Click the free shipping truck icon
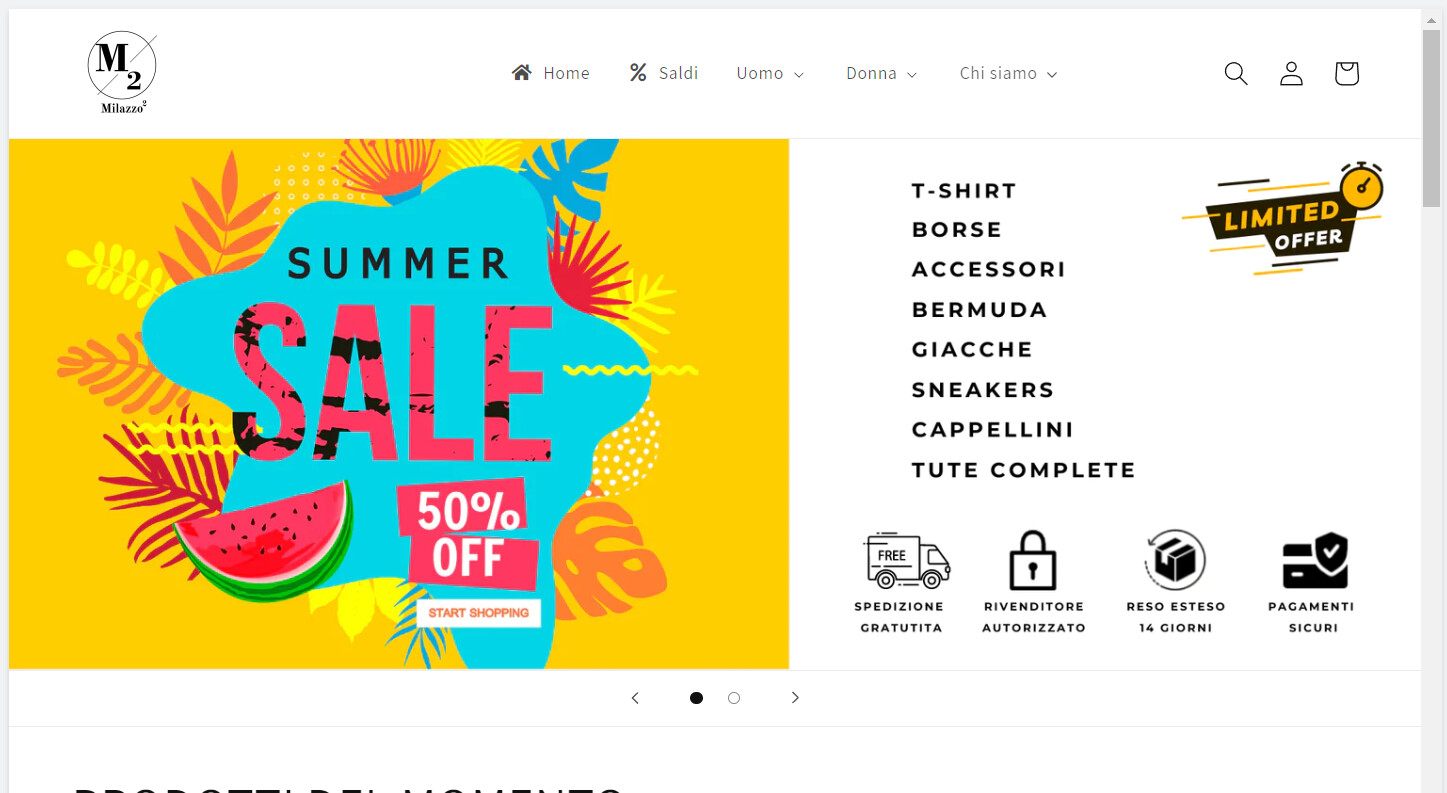Image resolution: width=1447 pixels, height=793 pixels. tap(906, 560)
